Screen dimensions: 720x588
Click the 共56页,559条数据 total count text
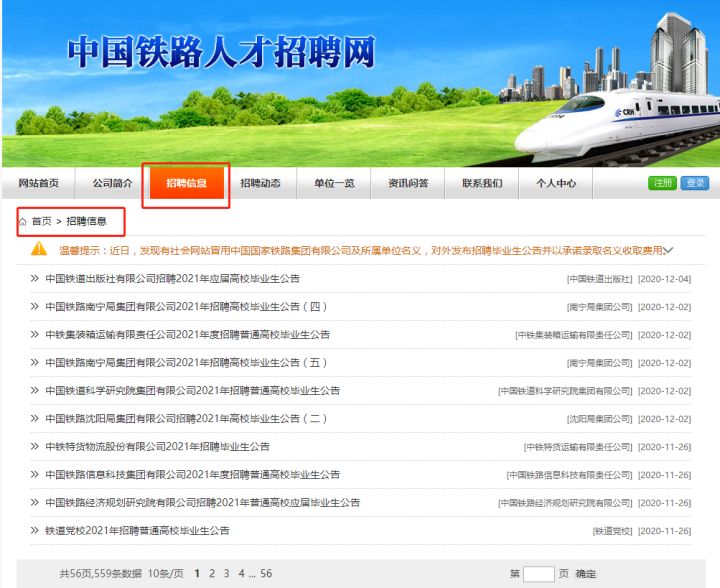click(x=101, y=573)
